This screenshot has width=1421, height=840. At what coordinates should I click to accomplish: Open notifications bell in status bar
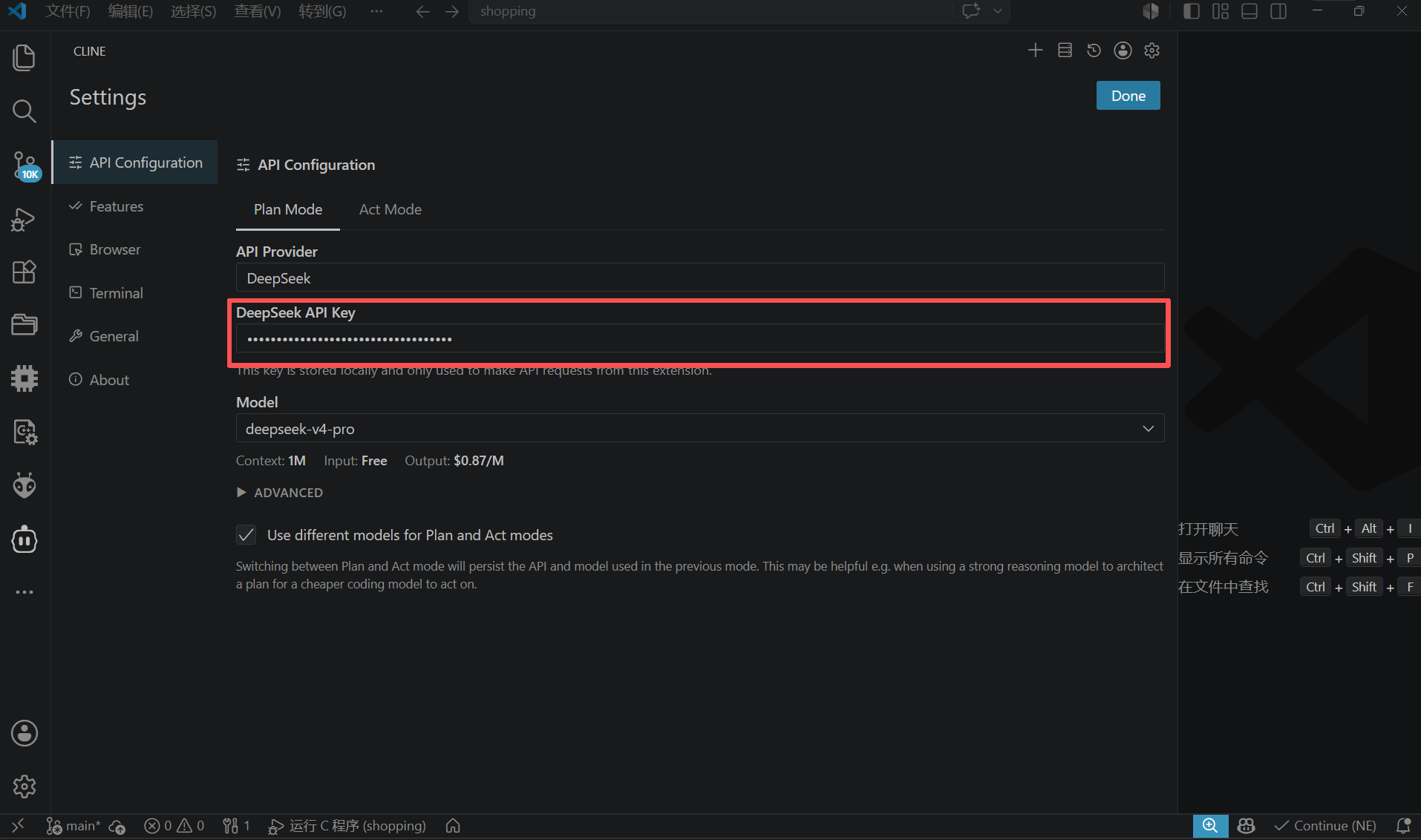click(1403, 826)
